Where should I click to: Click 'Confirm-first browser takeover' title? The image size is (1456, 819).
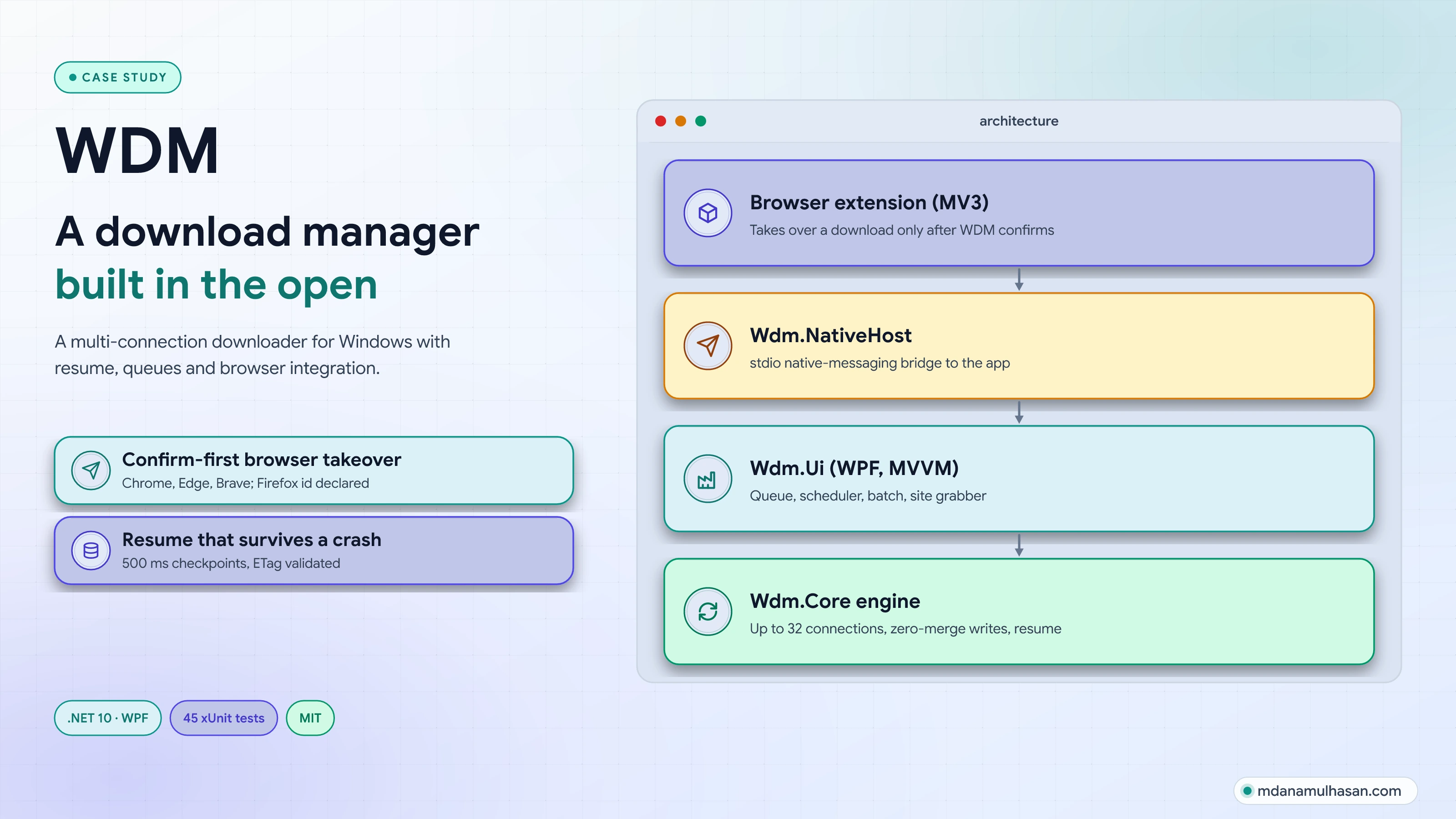click(262, 460)
